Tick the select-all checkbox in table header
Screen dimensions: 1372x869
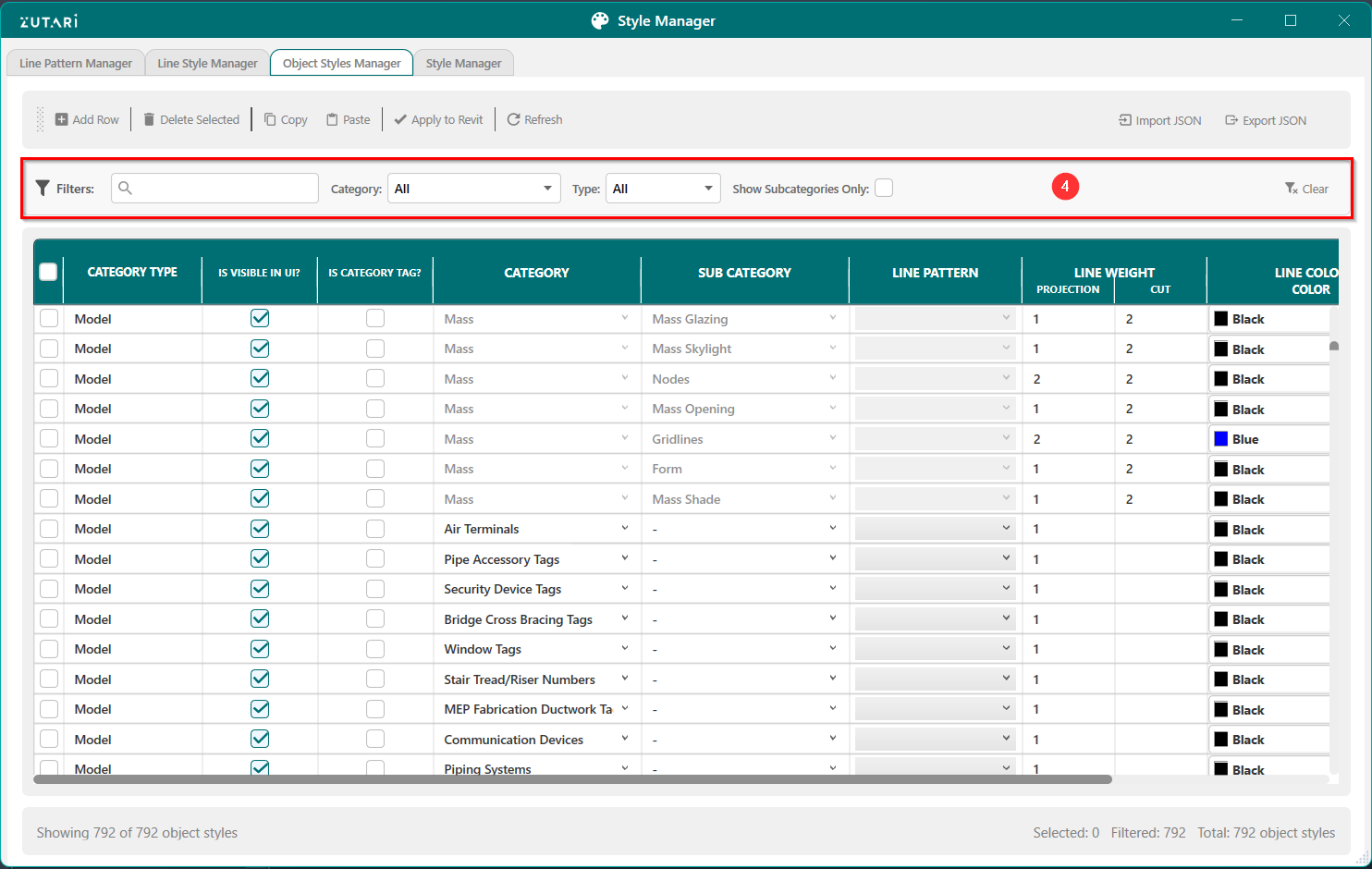[x=48, y=272]
